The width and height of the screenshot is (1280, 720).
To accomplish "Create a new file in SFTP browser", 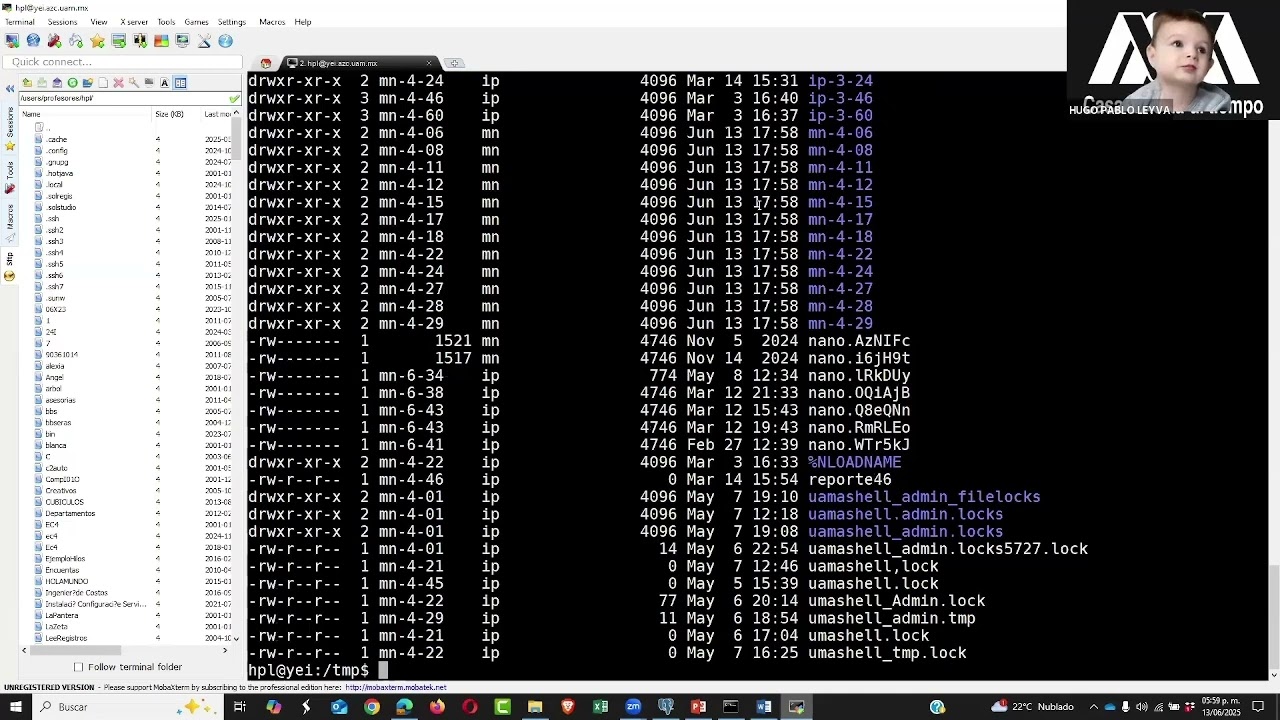I will coord(103,83).
